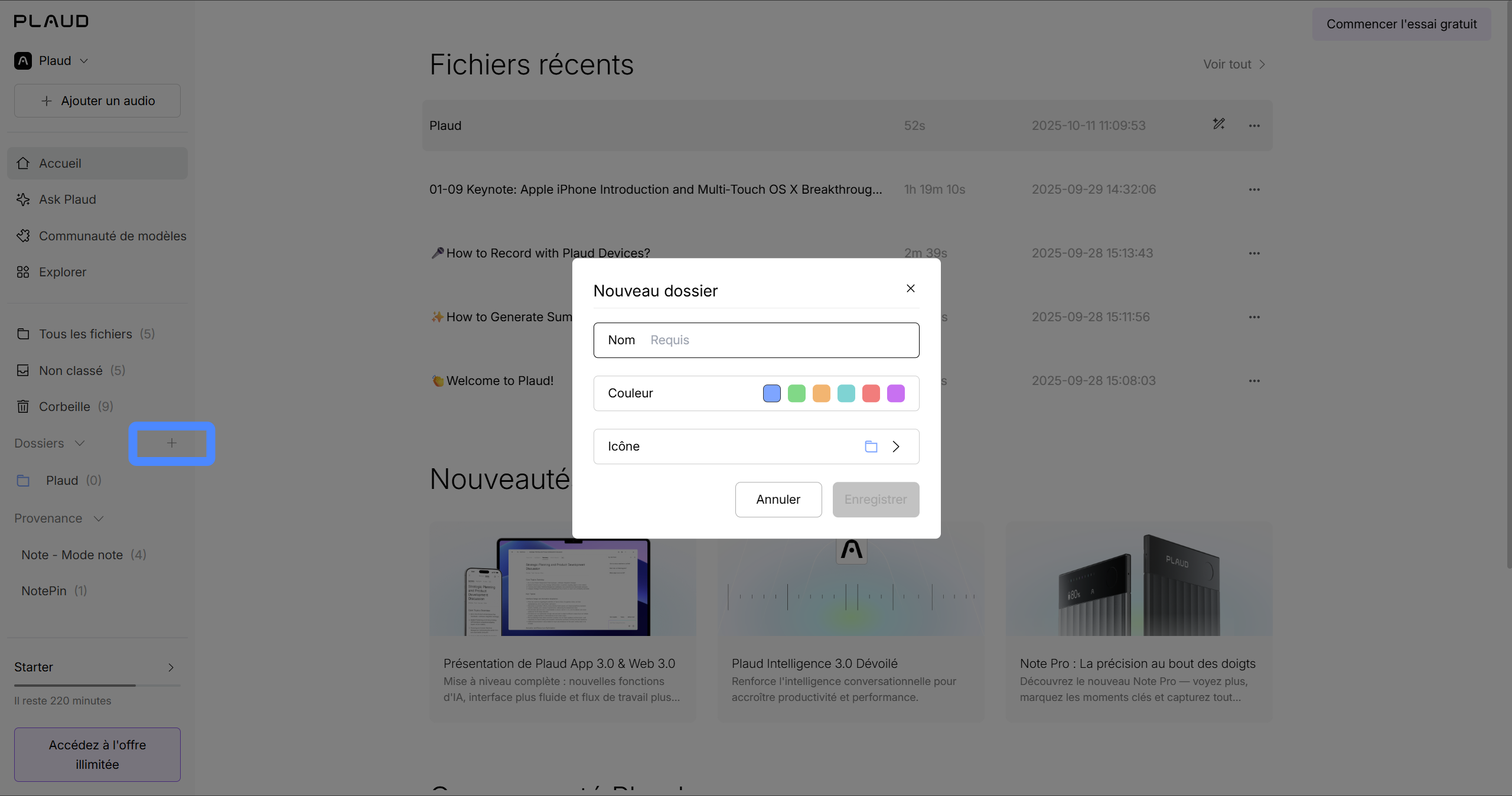1512x796 pixels.
Task: Click the remaining minutes progress bar
Action: [x=97, y=685]
